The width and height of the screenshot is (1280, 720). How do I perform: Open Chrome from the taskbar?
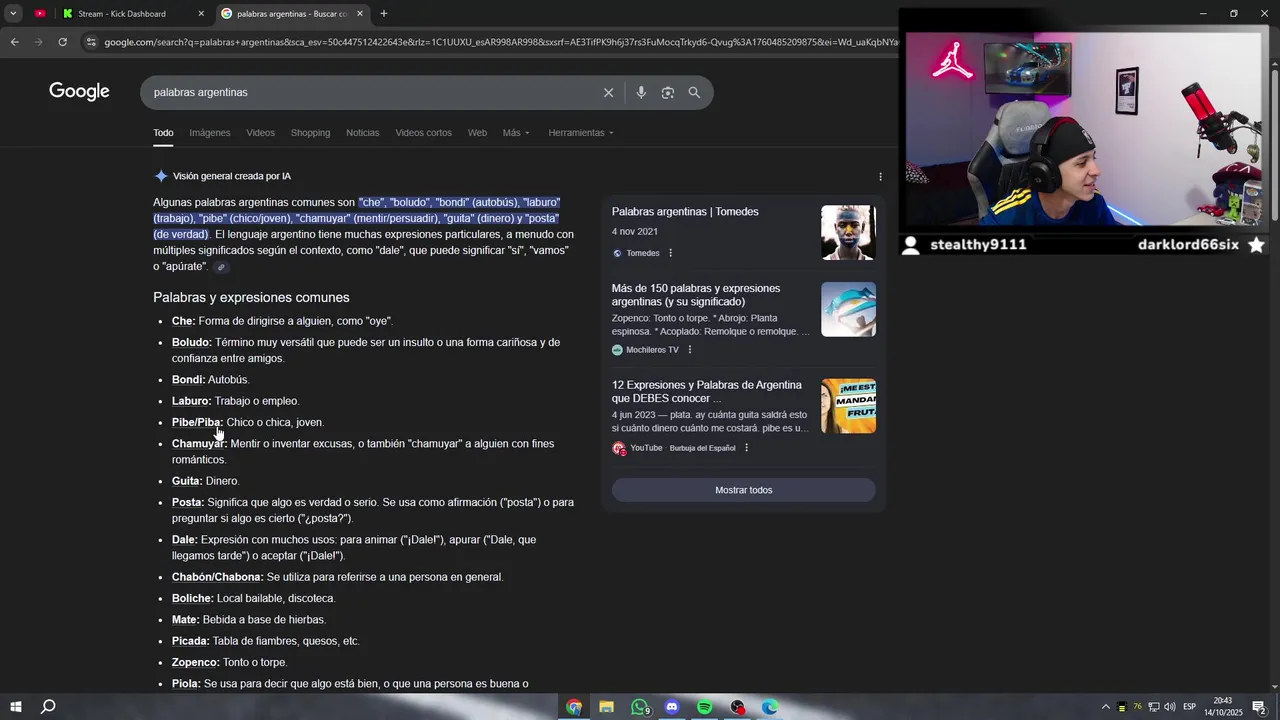pos(574,707)
